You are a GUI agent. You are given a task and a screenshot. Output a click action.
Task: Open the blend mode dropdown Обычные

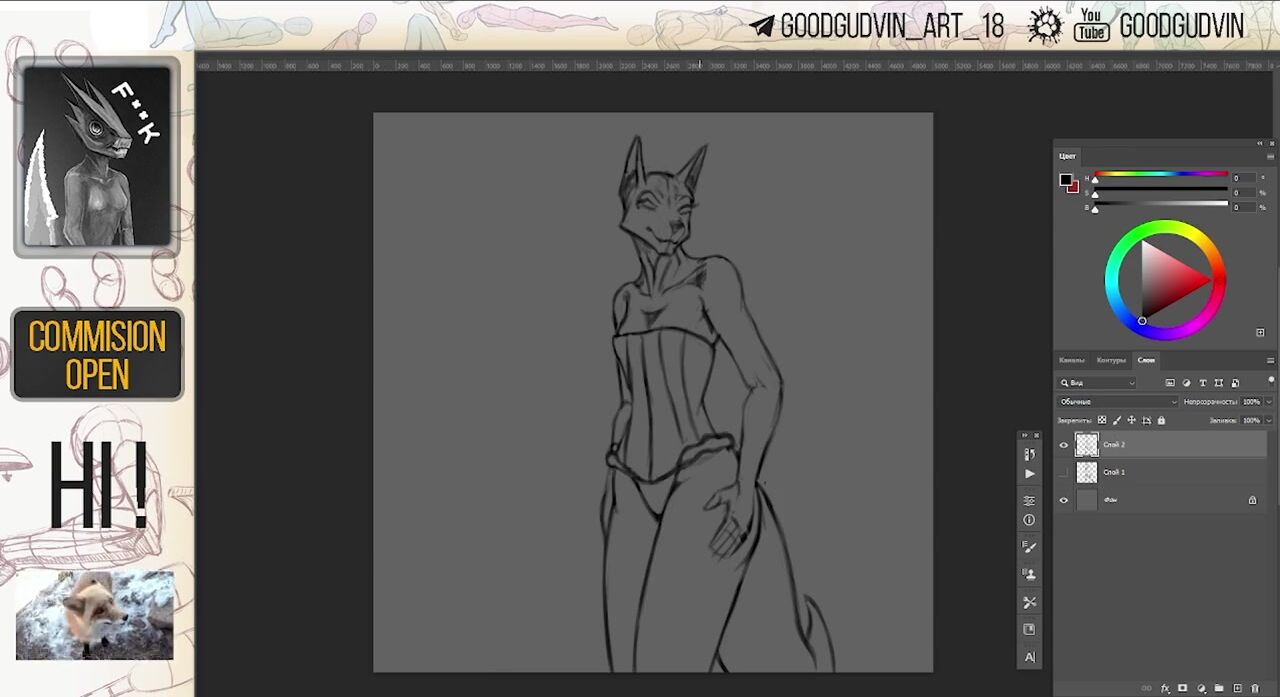click(1118, 402)
